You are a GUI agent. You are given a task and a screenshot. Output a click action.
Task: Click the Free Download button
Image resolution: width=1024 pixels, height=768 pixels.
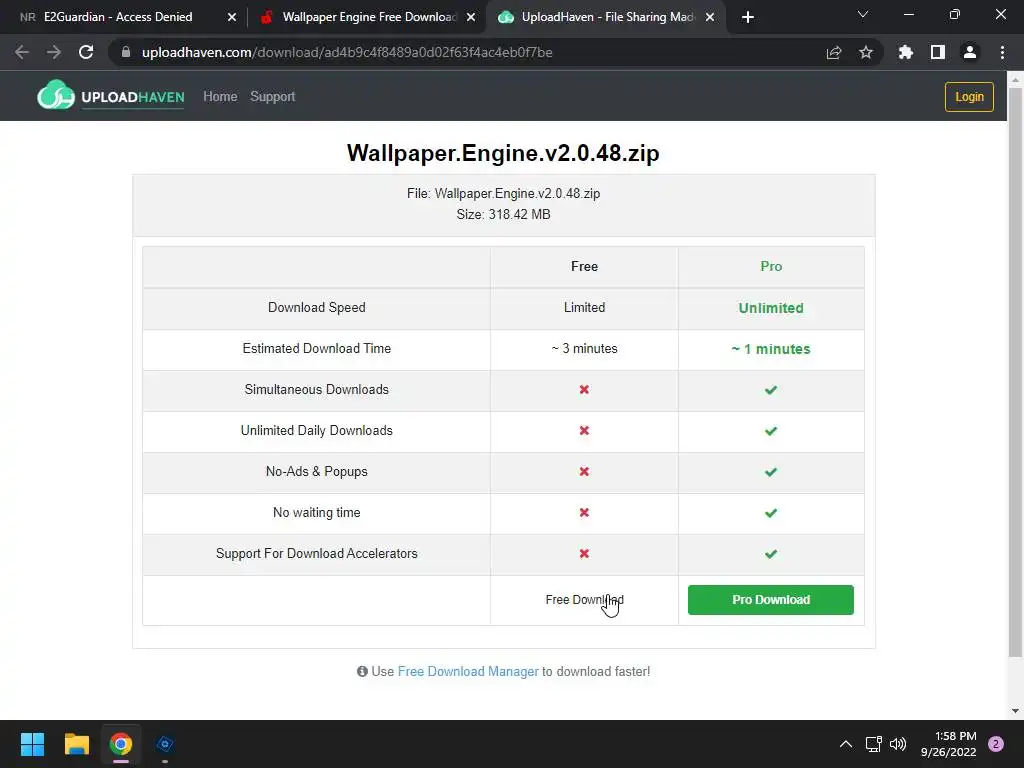coord(584,600)
